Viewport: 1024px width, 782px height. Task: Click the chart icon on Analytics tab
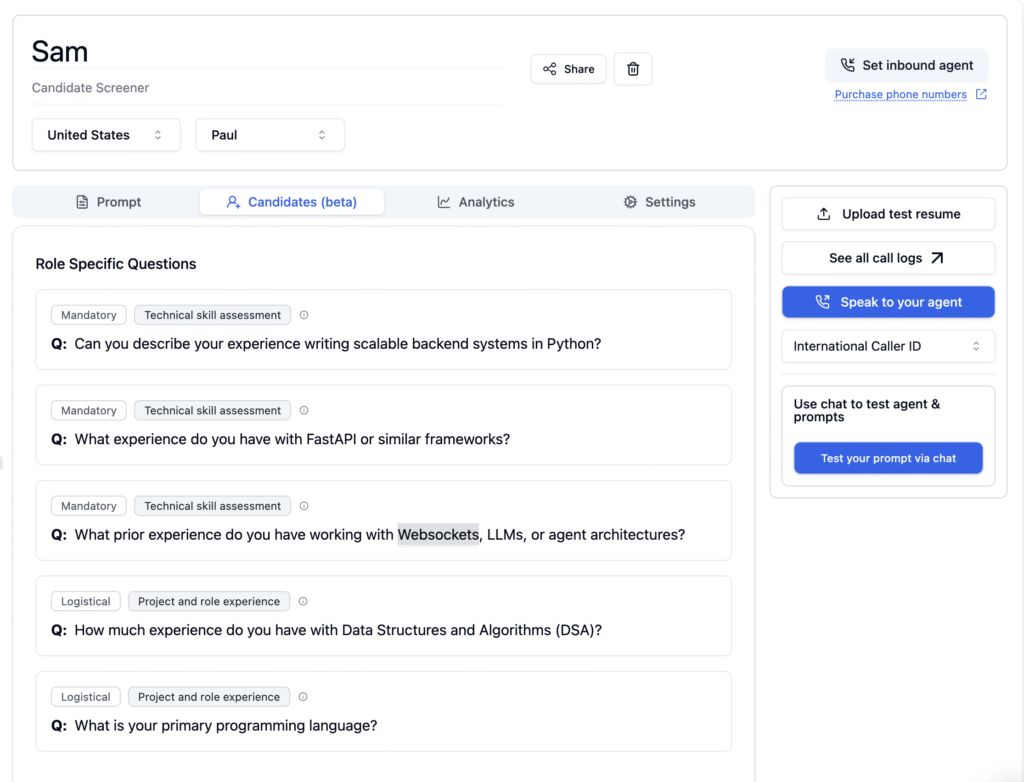point(443,202)
